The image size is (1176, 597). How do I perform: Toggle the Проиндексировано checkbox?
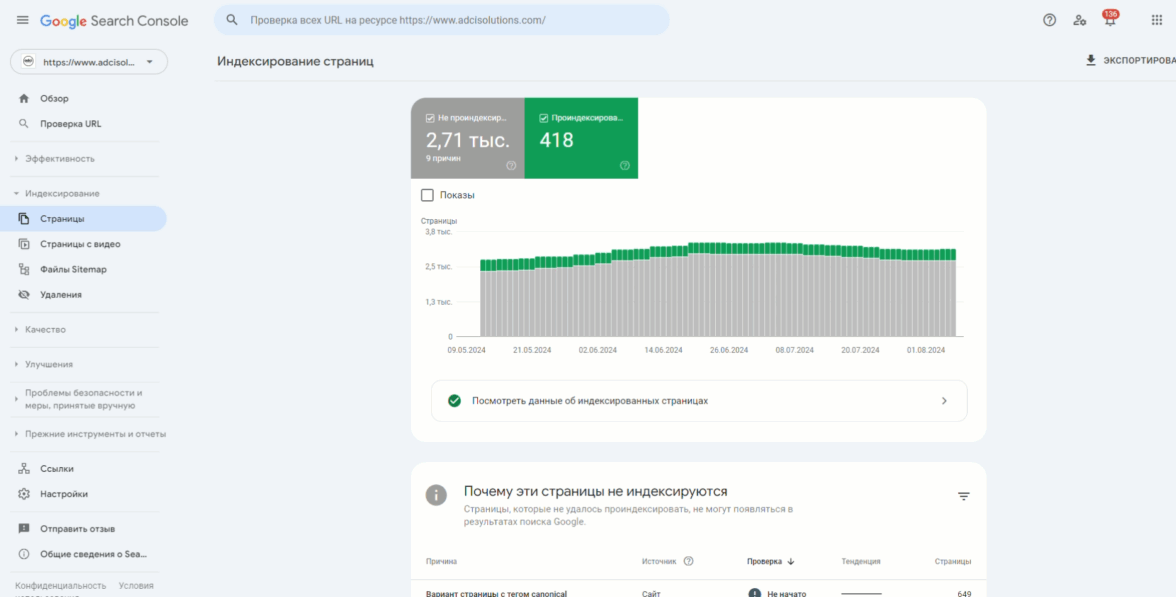544,117
